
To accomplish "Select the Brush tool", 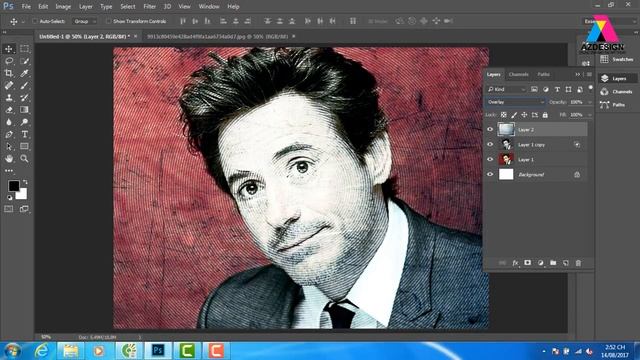I will pyautogui.click(x=24, y=86).
